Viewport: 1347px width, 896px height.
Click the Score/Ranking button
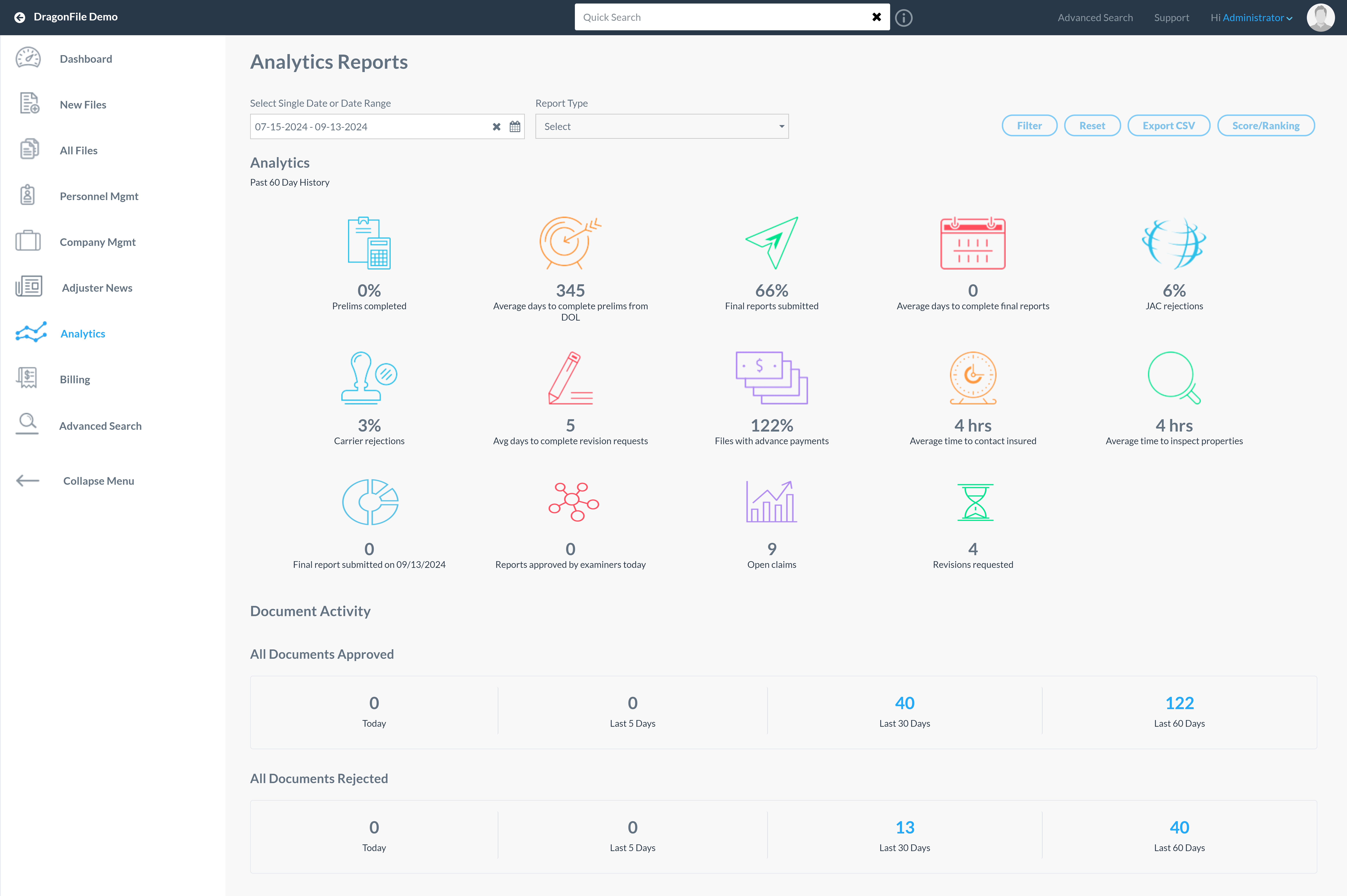click(1265, 126)
